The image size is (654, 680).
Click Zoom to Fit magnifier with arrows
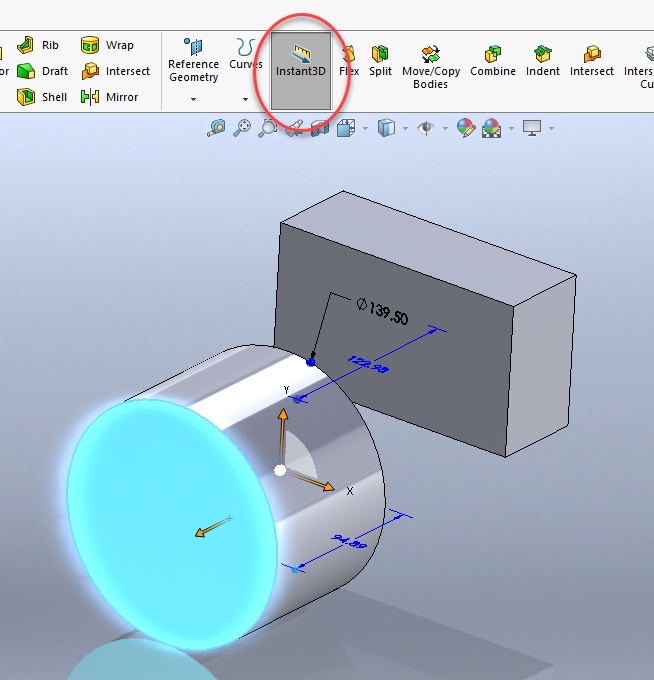(x=242, y=128)
